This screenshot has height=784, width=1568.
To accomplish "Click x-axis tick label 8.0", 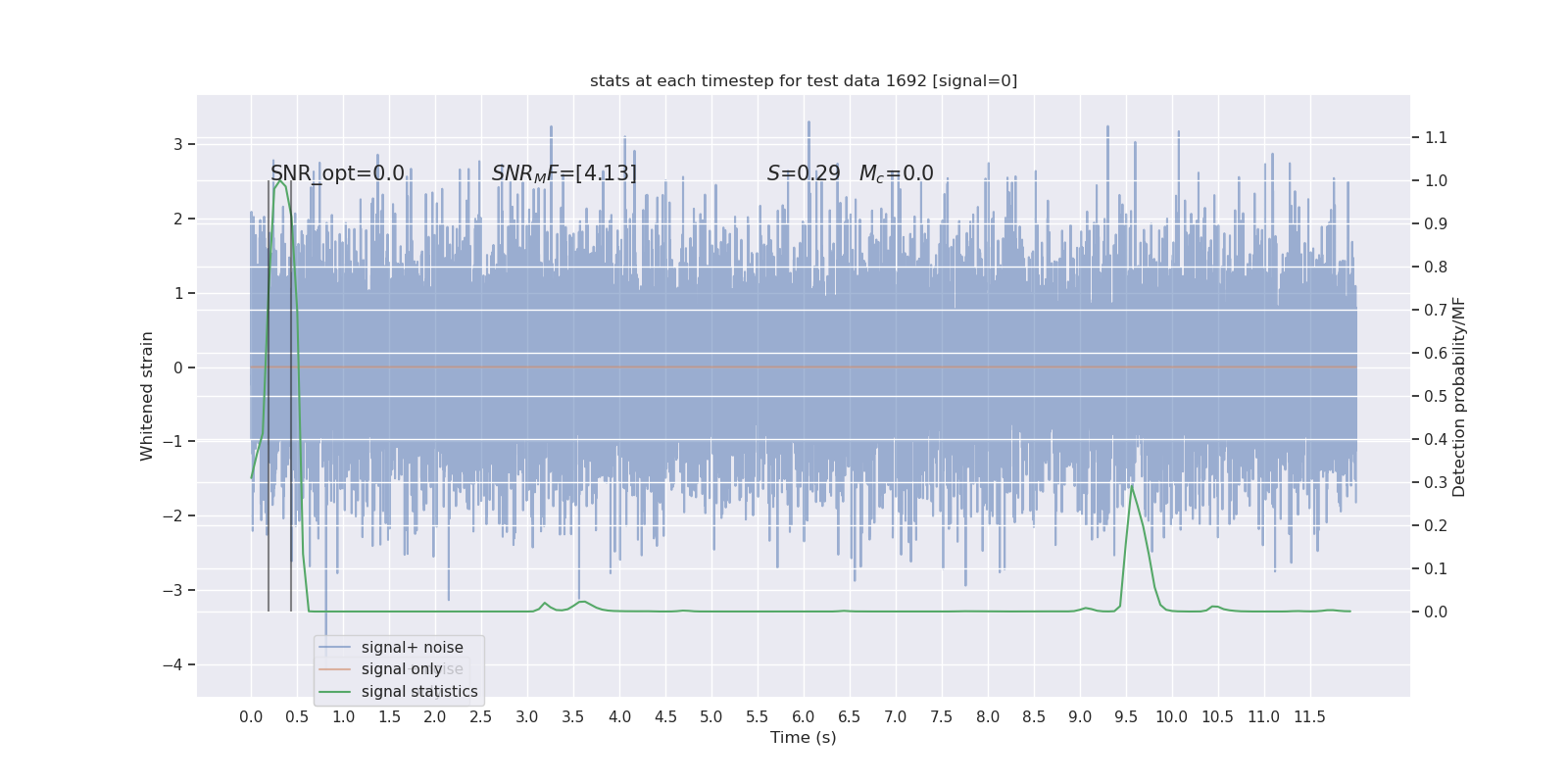I will (x=988, y=717).
